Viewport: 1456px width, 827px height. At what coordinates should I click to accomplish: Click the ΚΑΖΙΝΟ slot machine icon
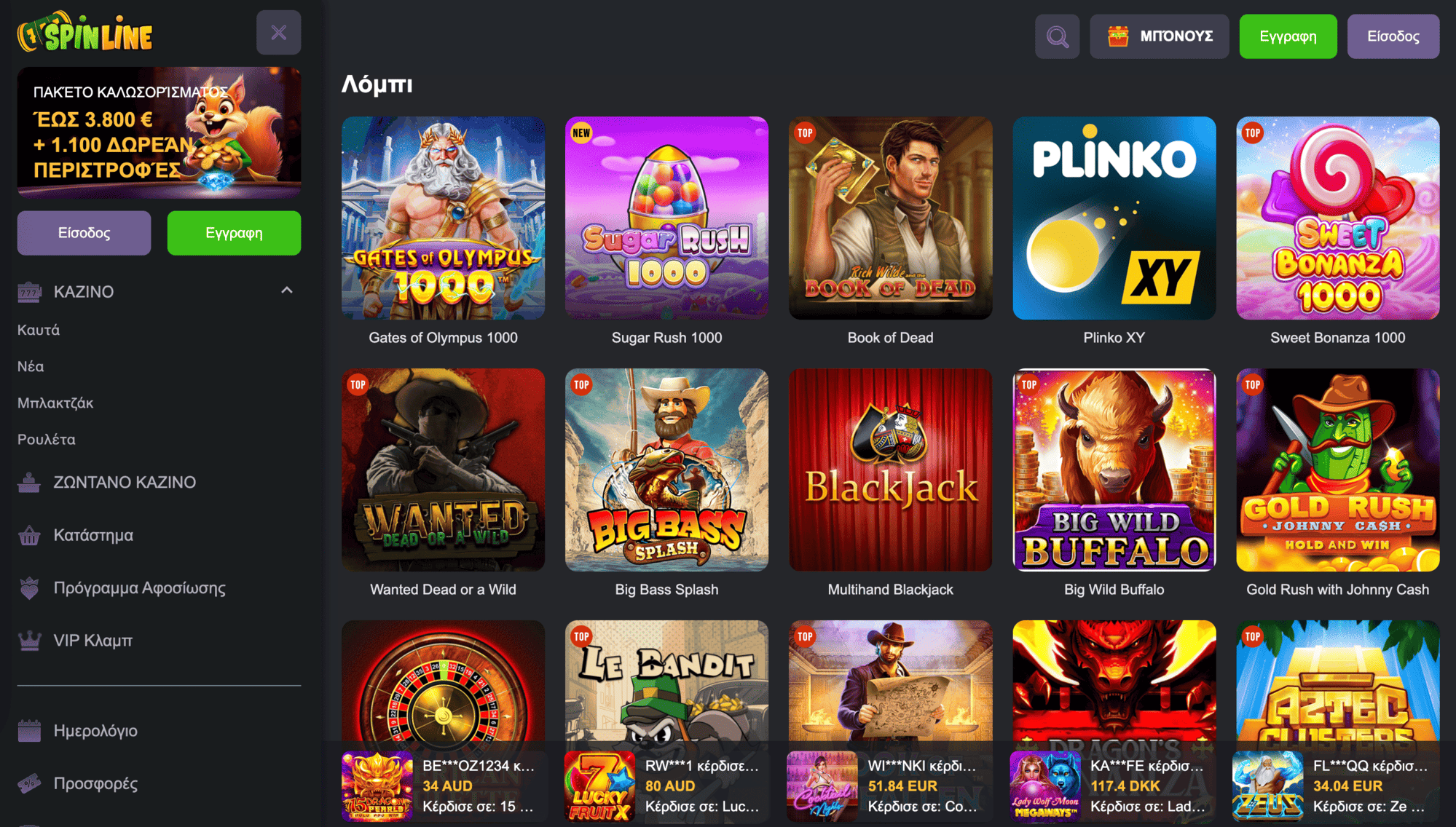tap(29, 292)
